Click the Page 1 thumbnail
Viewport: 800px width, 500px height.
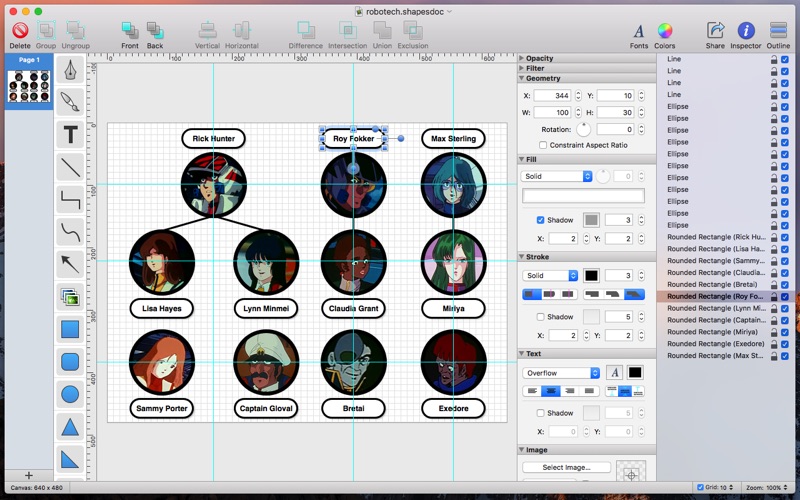tap(29, 86)
